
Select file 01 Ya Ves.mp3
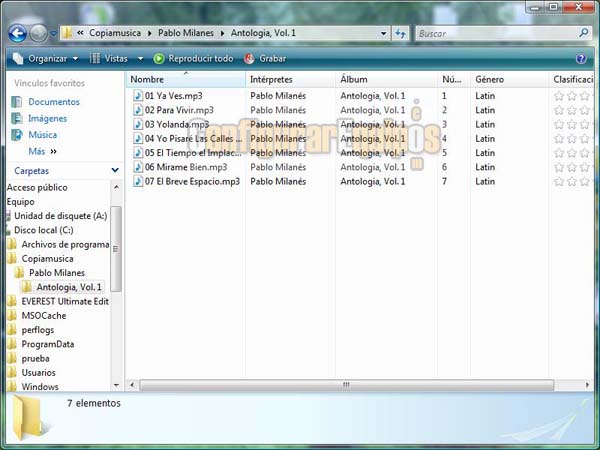coord(173,96)
